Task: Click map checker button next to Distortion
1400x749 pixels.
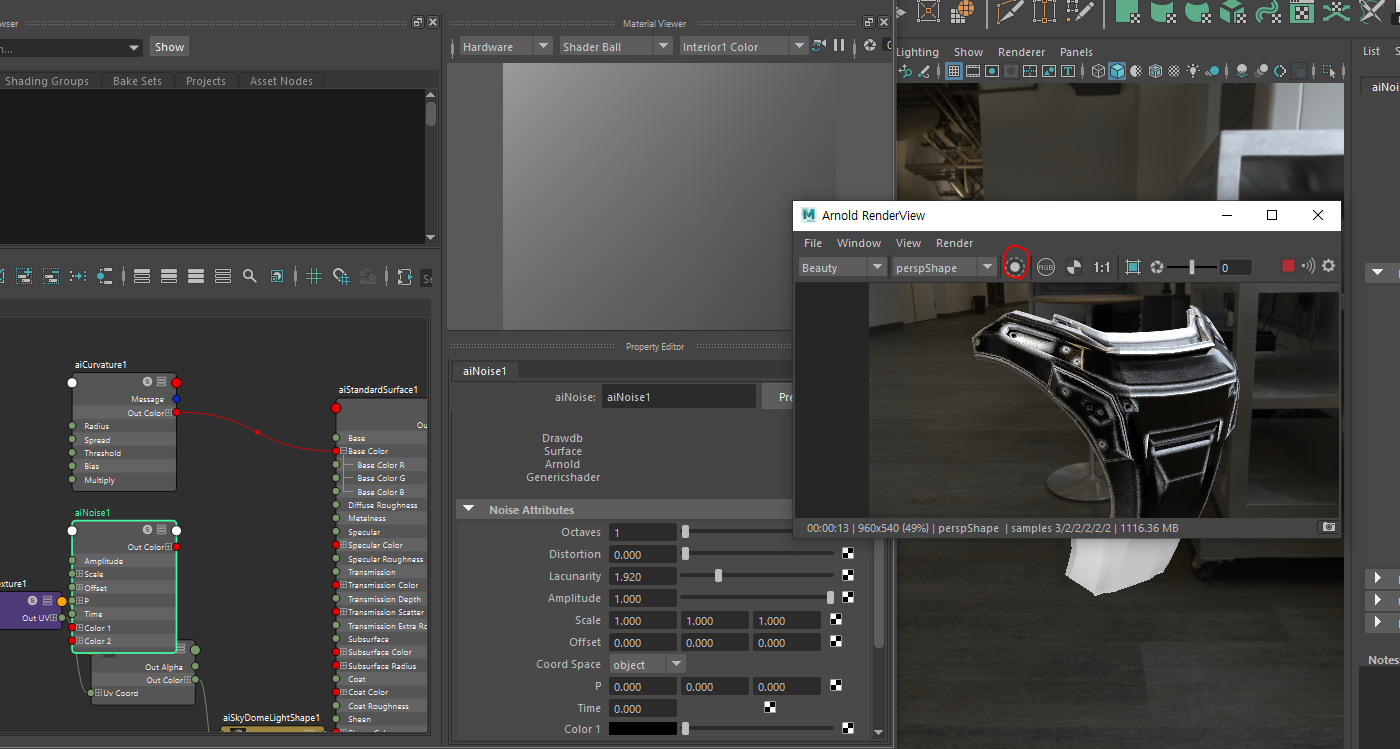Action: [x=848, y=553]
